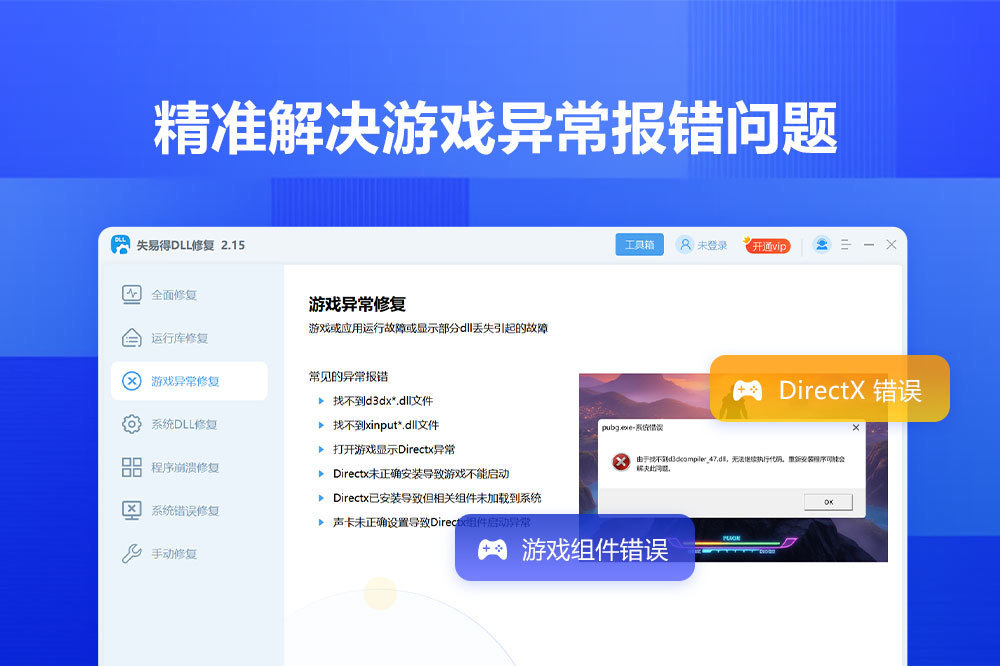Click the 程序崩溃修复 grid icon
The height and width of the screenshot is (666, 1000).
click(x=131, y=467)
